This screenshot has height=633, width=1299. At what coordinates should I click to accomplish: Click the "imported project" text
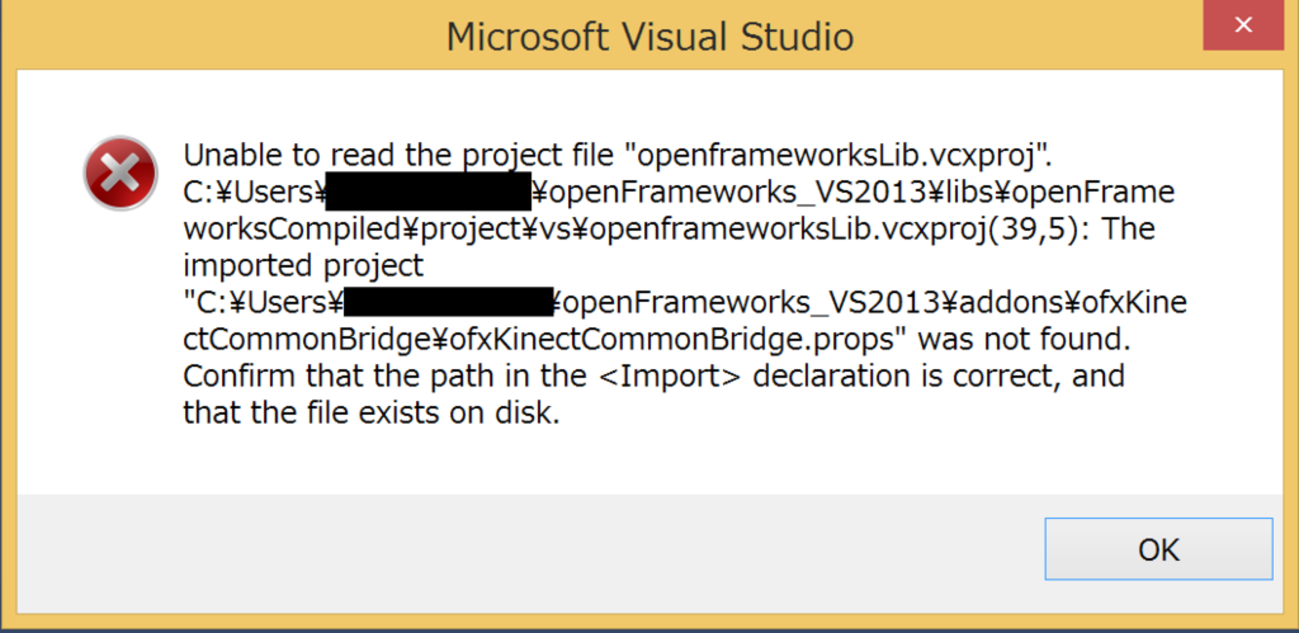click(x=303, y=266)
